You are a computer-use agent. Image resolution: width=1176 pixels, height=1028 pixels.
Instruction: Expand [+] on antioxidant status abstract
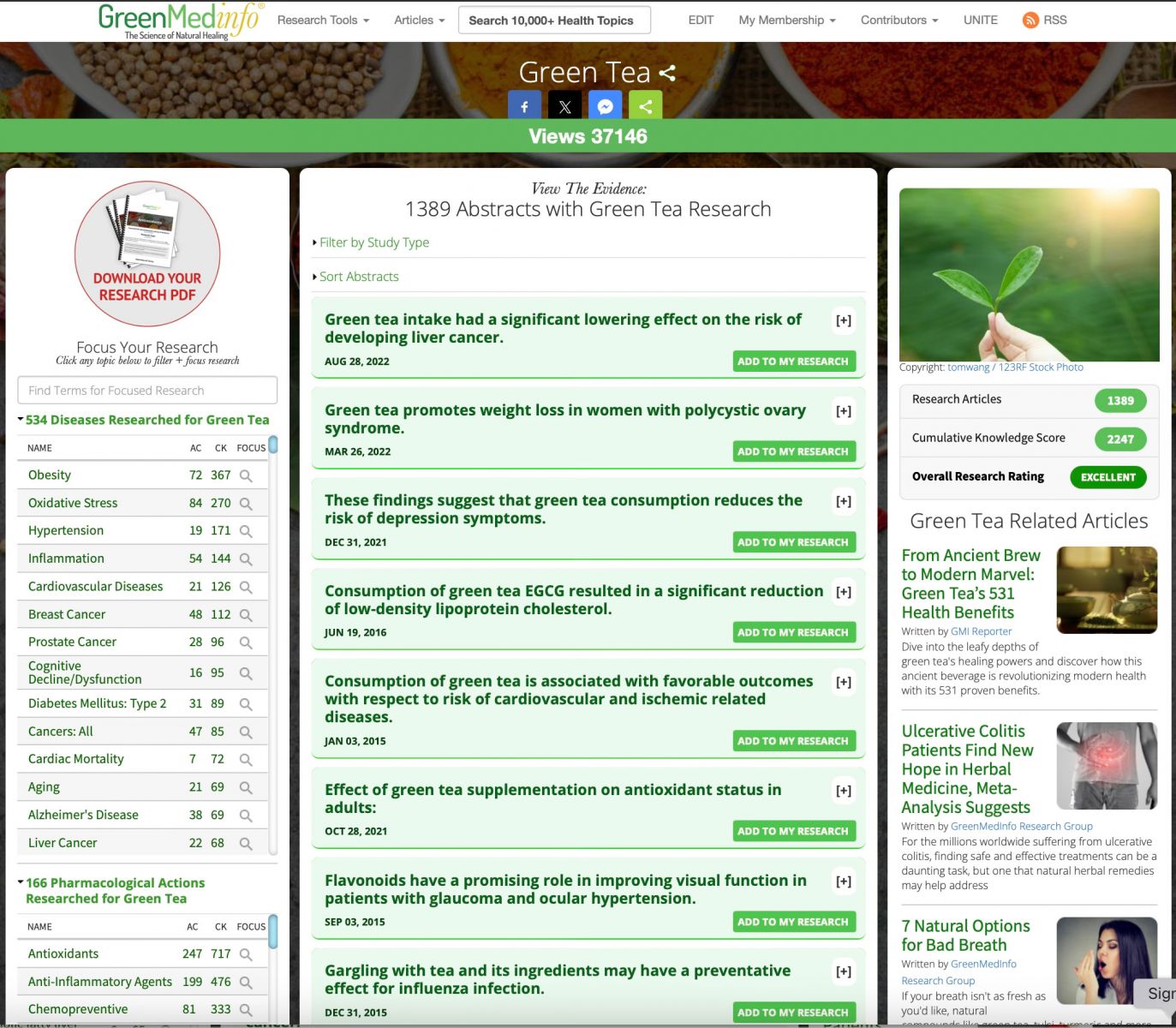tap(844, 791)
